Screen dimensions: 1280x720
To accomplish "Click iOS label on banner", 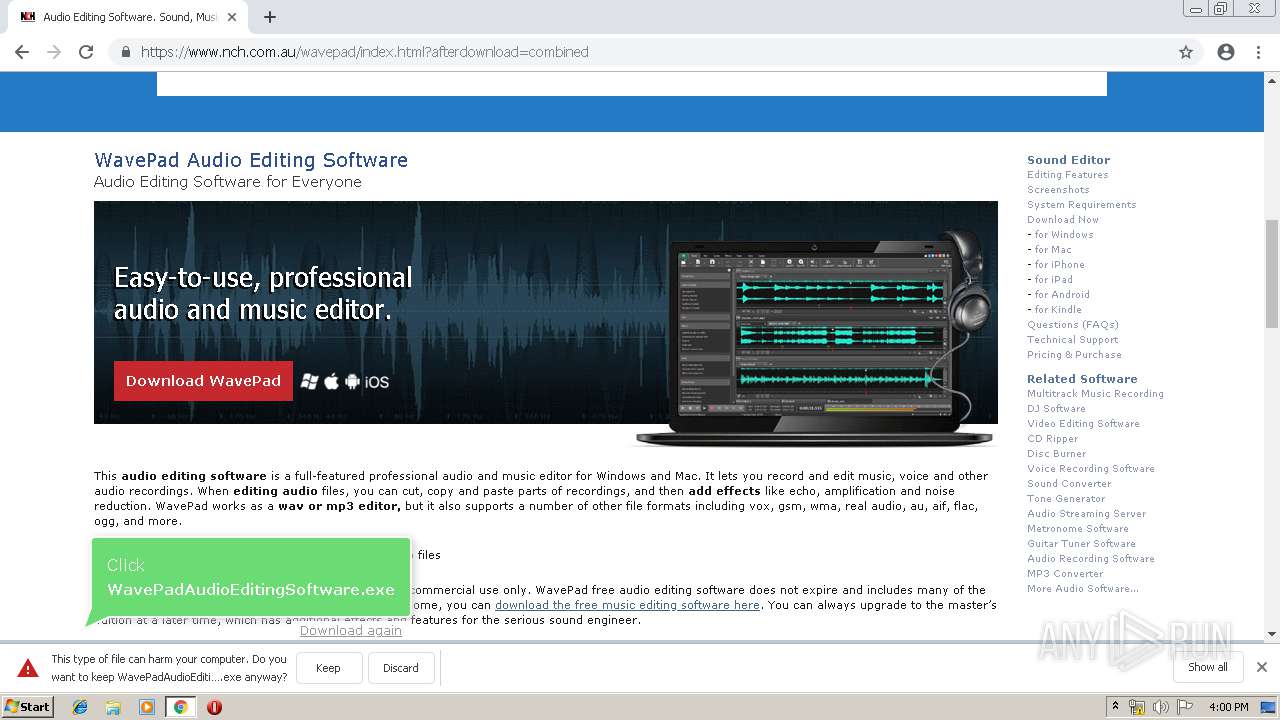I will pos(377,382).
